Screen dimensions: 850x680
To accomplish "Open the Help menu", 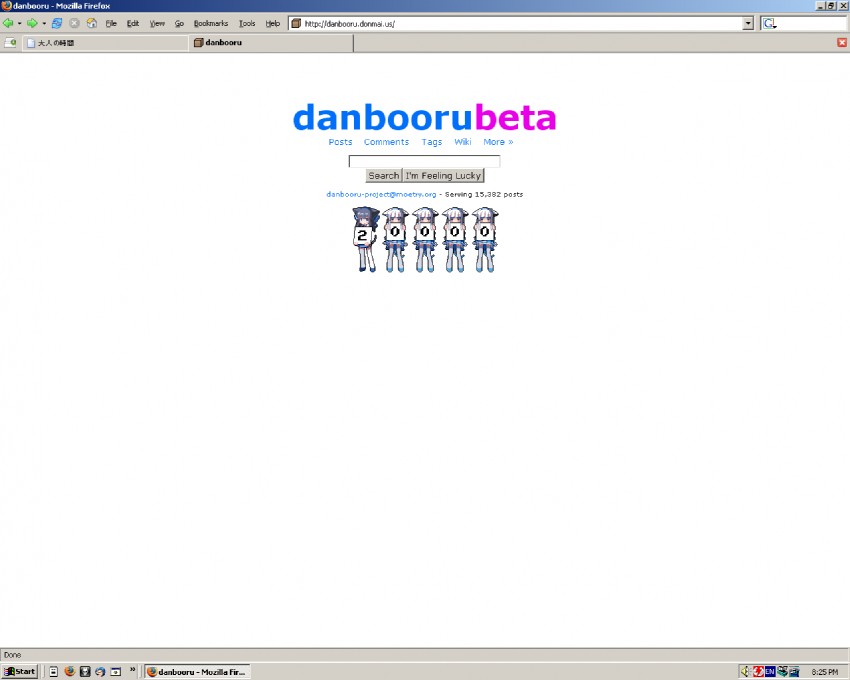I will pyautogui.click(x=273, y=24).
